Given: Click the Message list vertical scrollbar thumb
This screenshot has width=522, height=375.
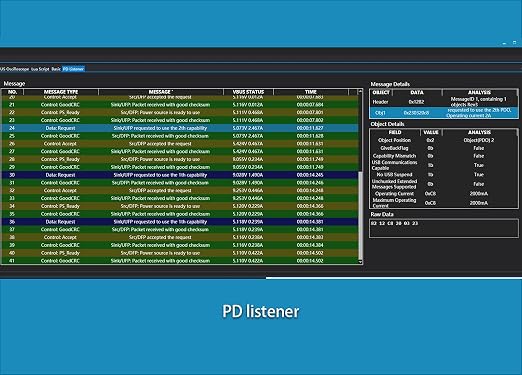Looking at the screenshot, I should click(360, 216).
